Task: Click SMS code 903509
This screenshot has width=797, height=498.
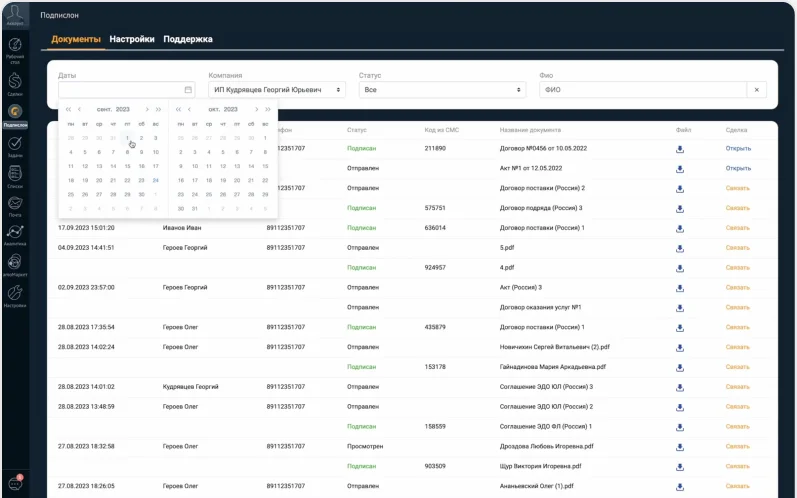Action: 435,466
